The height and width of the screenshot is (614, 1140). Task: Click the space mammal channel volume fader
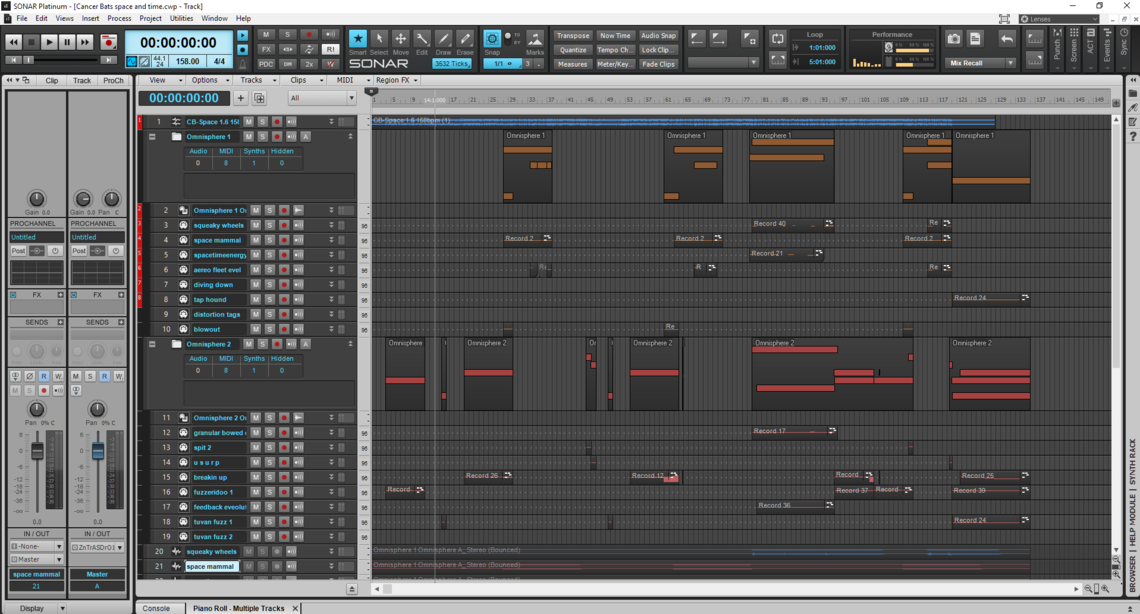[36, 451]
